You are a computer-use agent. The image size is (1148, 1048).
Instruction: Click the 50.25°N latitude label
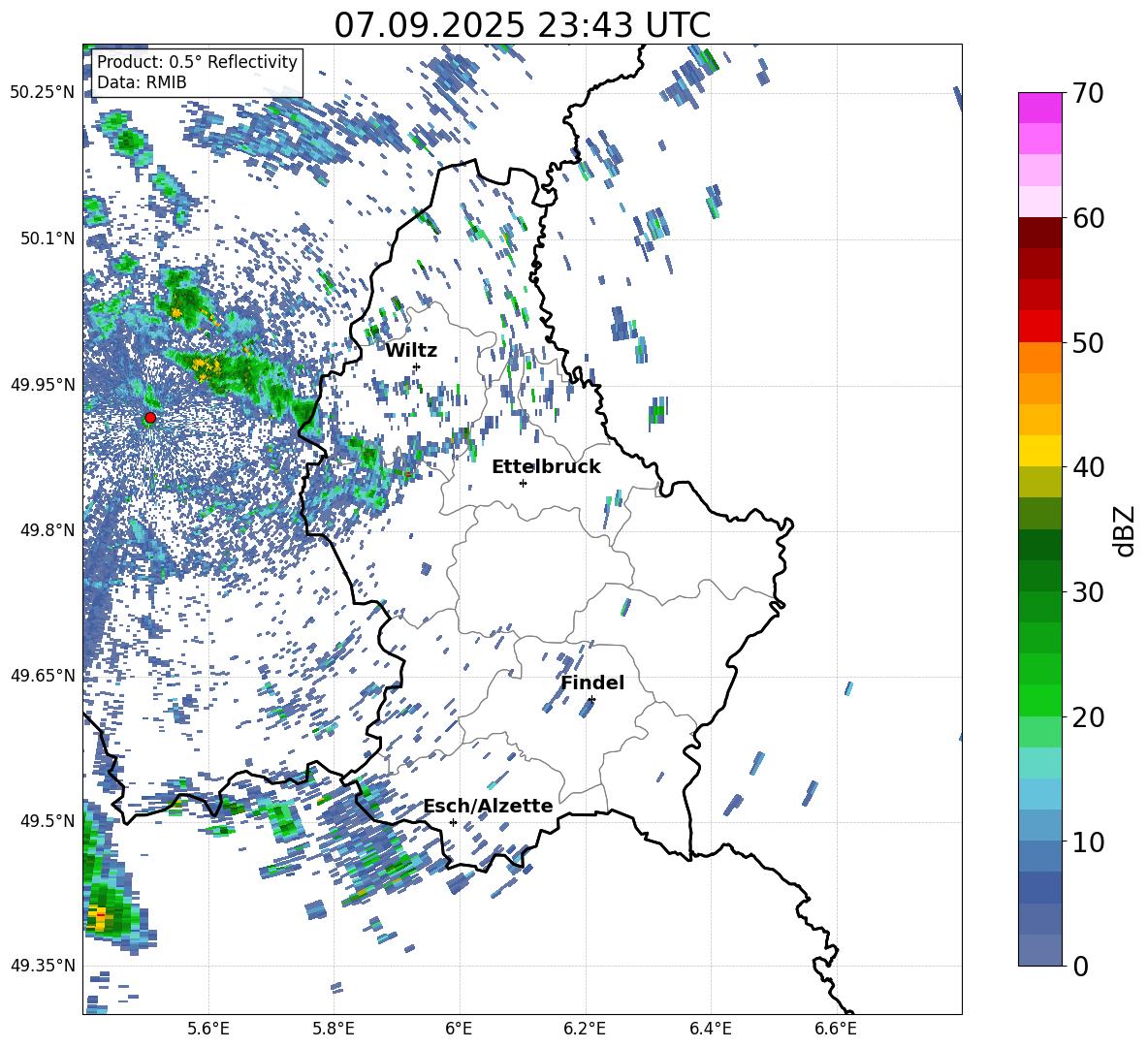coord(43,93)
